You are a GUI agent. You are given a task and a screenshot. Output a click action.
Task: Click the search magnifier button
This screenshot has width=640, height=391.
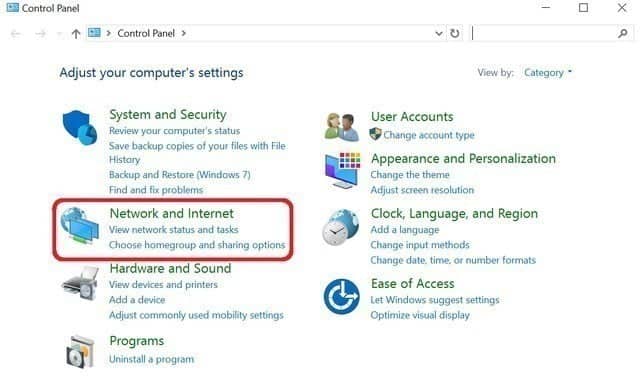pos(623,33)
